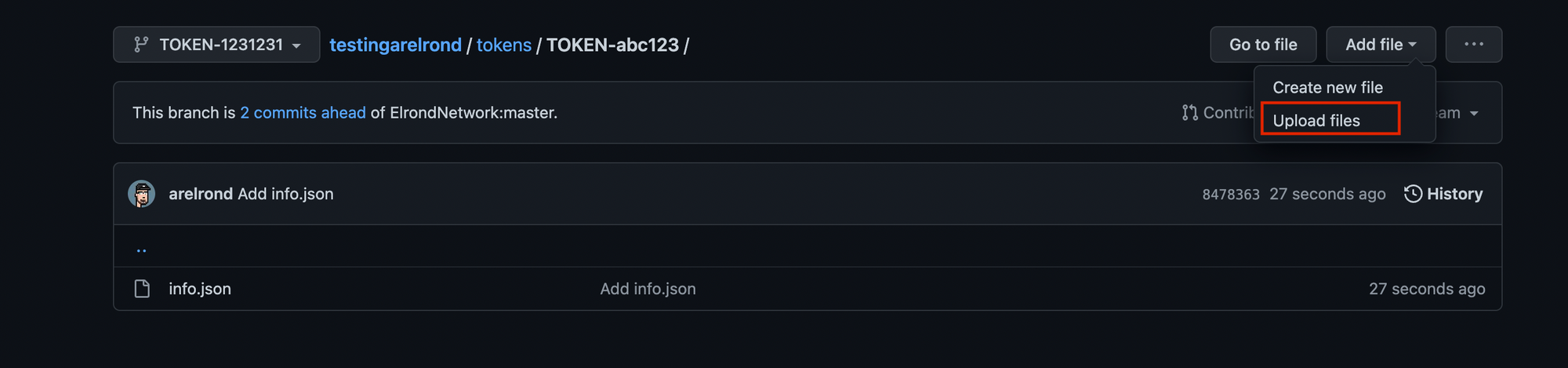Open commit hash 8478363

[1231, 195]
